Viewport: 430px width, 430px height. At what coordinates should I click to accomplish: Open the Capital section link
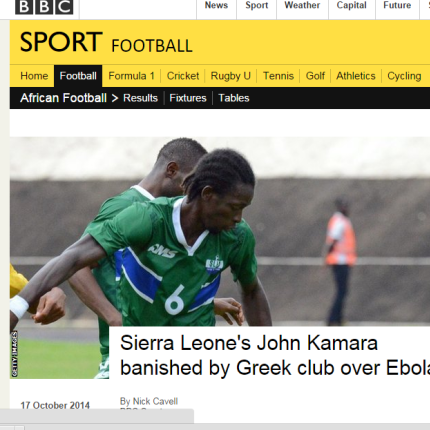tap(351, 5)
